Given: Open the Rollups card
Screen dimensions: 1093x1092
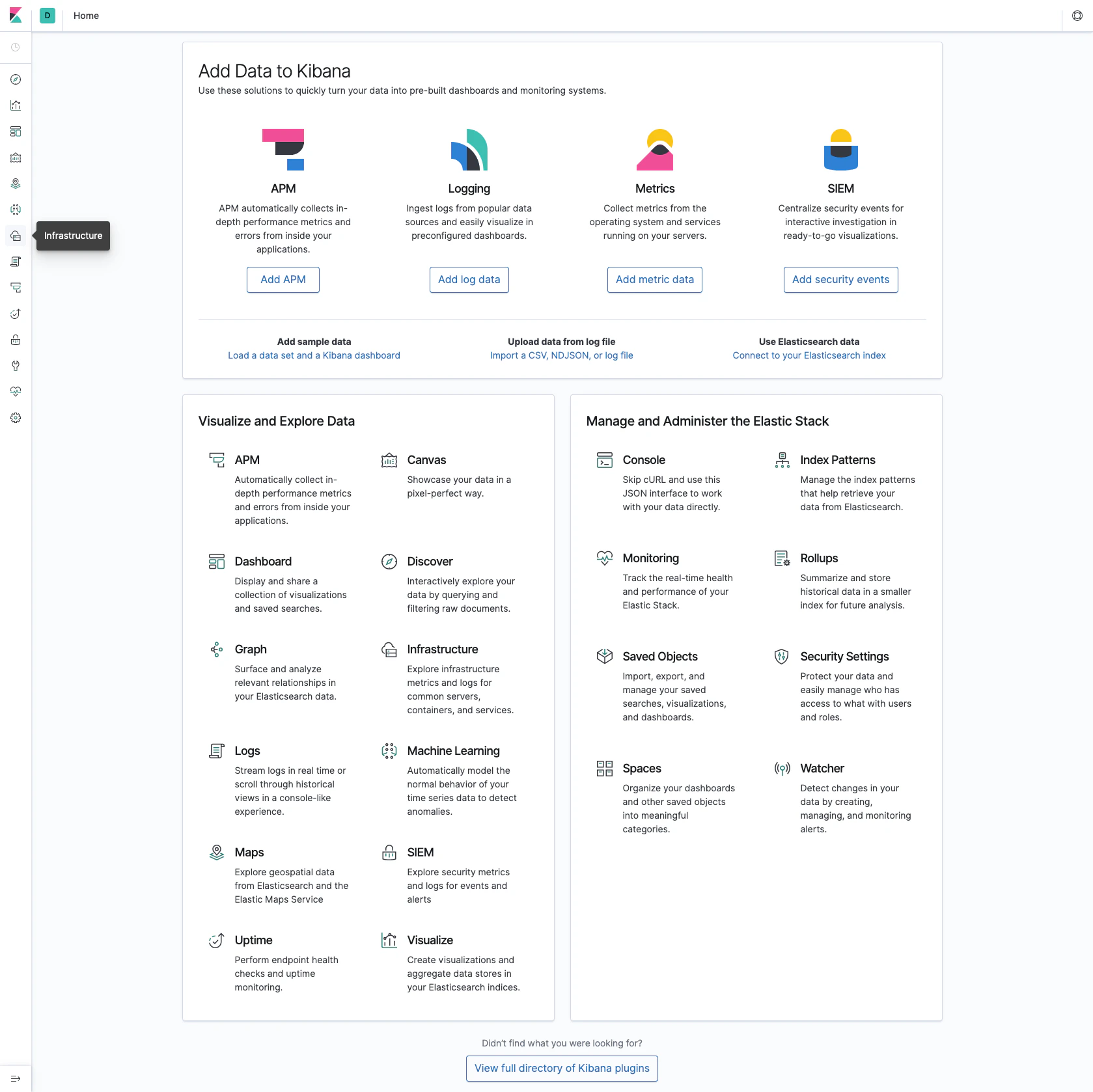Looking at the screenshot, I should 845,581.
